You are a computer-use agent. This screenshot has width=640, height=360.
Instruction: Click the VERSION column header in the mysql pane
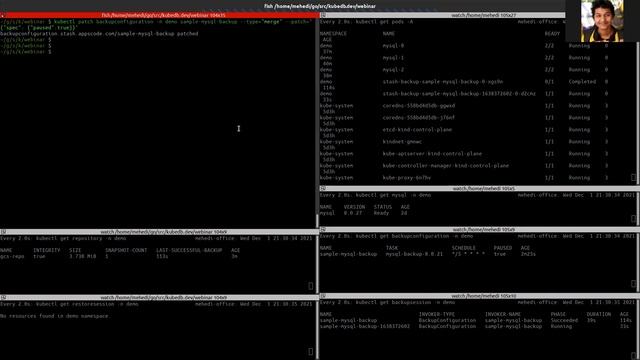tap(354, 207)
